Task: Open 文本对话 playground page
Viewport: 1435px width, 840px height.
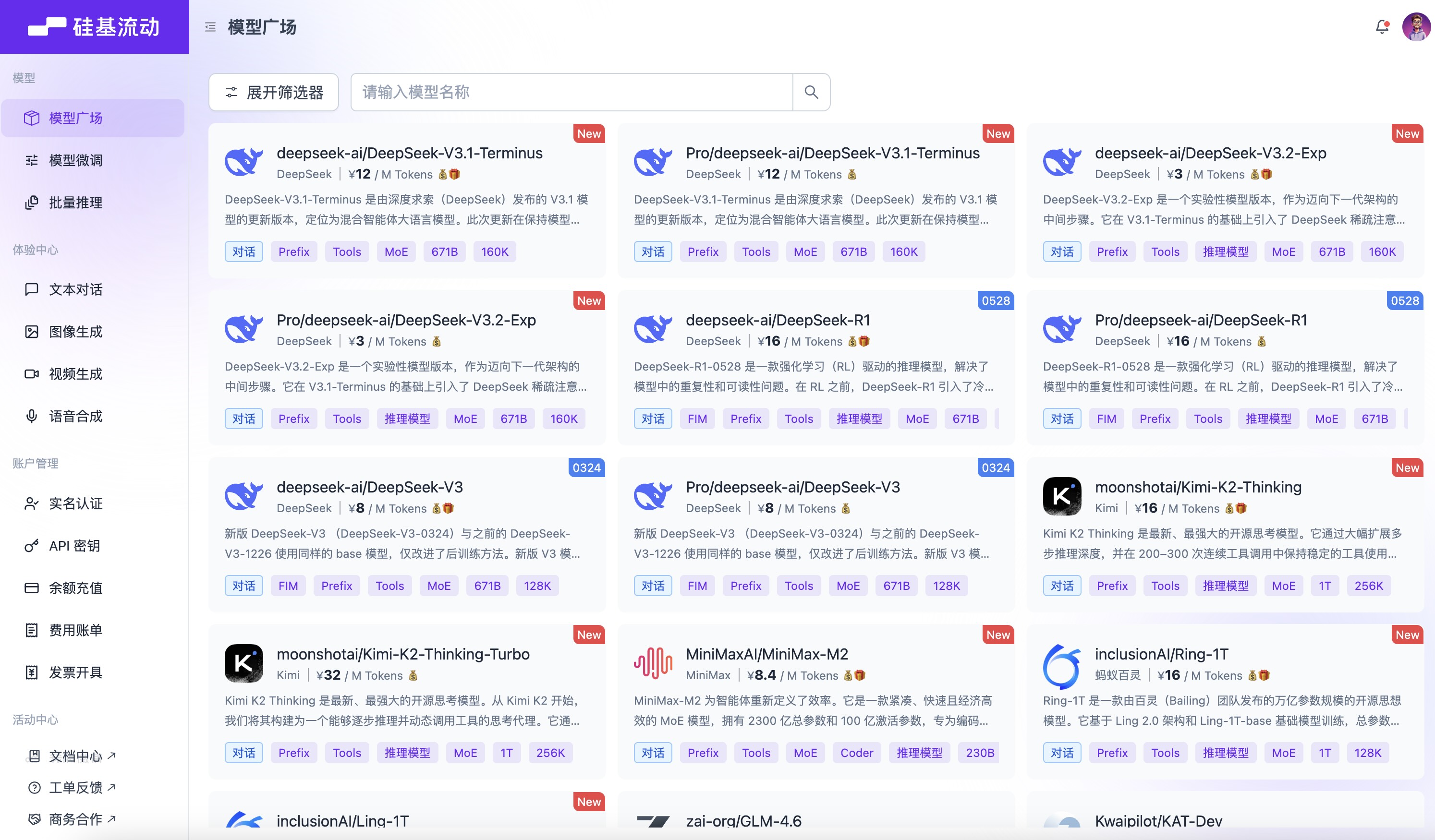Action: pos(75,289)
